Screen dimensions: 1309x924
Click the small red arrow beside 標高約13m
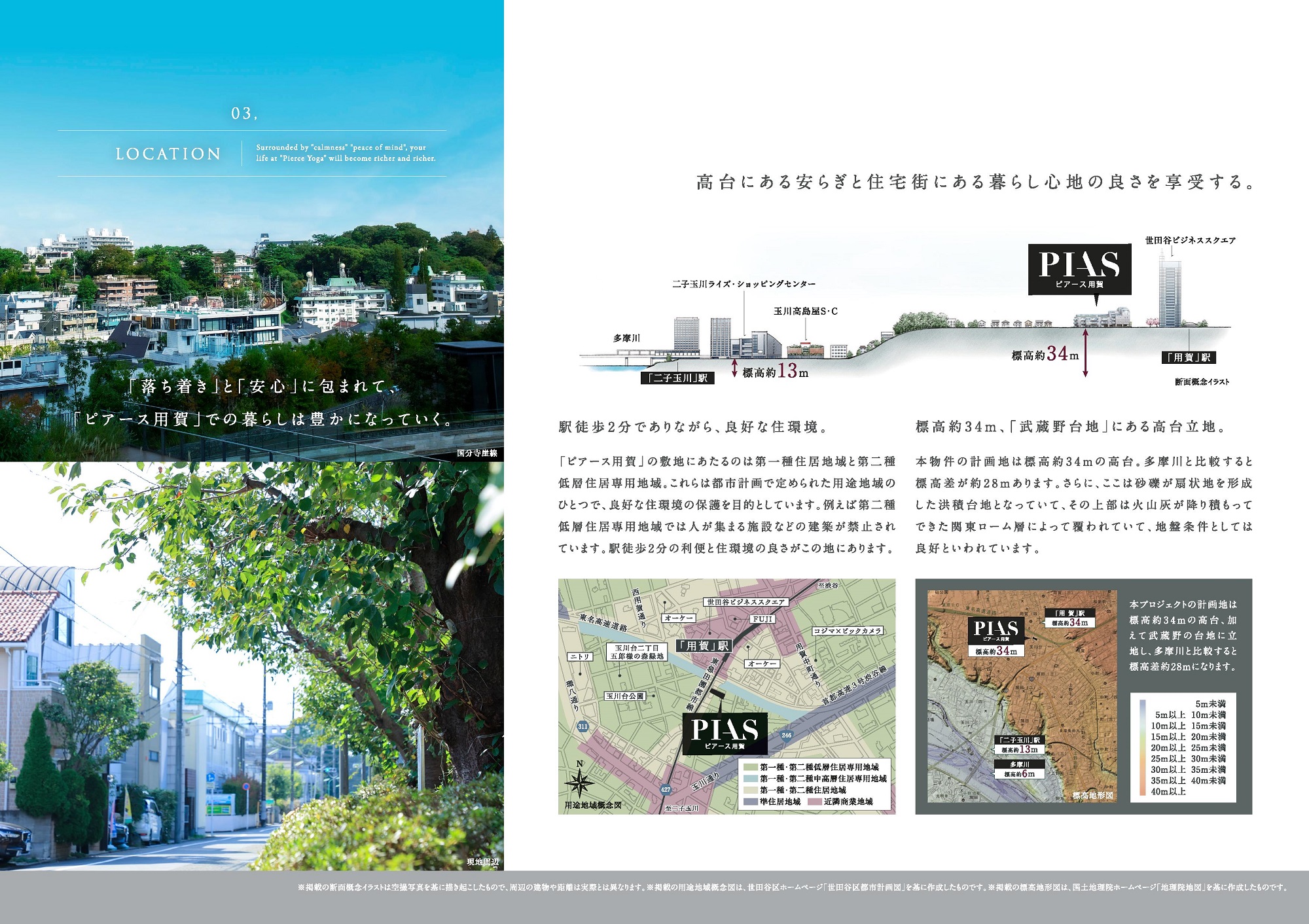point(734,368)
